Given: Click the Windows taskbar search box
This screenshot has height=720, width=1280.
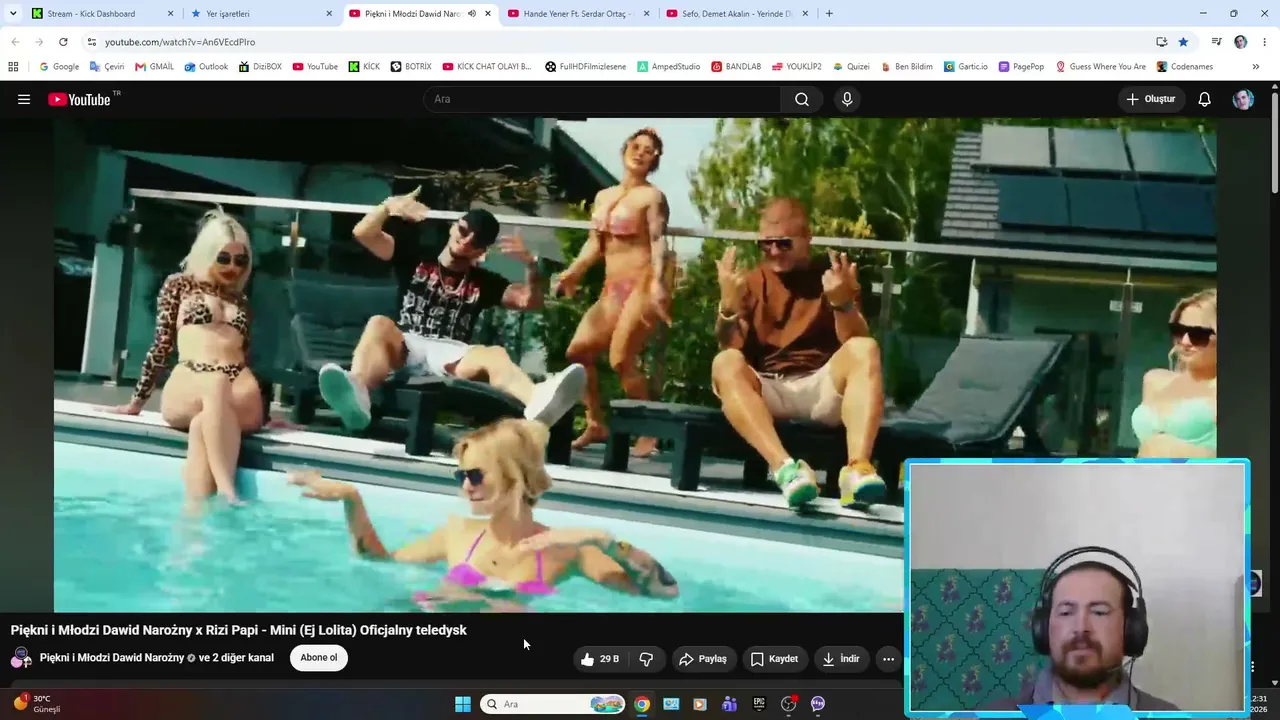Looking at the screenshot, I should [x=553, y=704].
